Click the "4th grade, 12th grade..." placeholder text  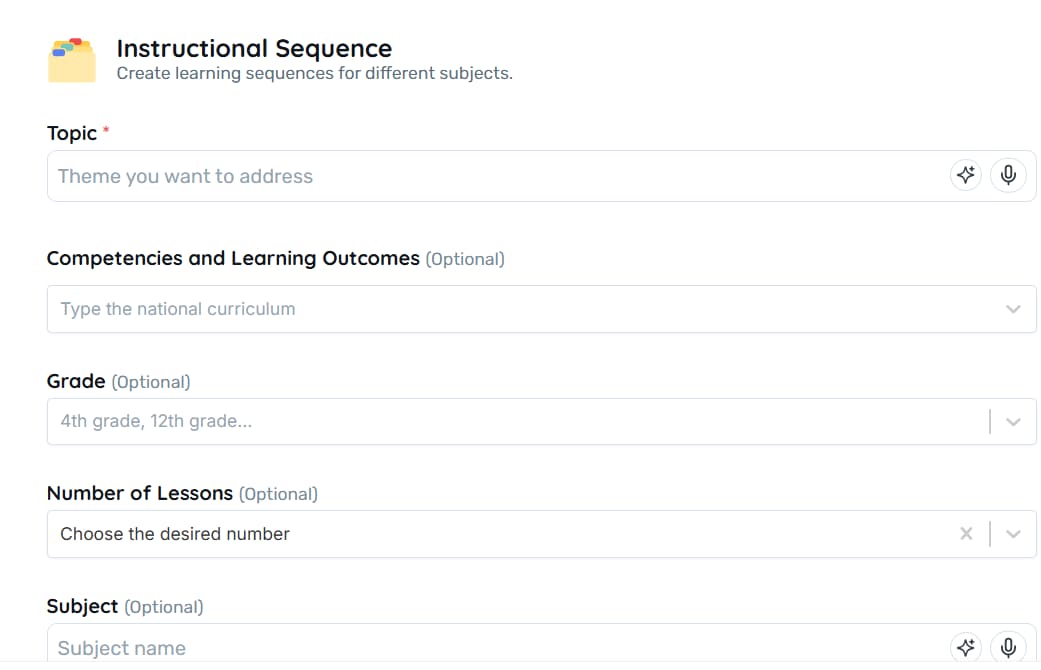pos(156,421)
